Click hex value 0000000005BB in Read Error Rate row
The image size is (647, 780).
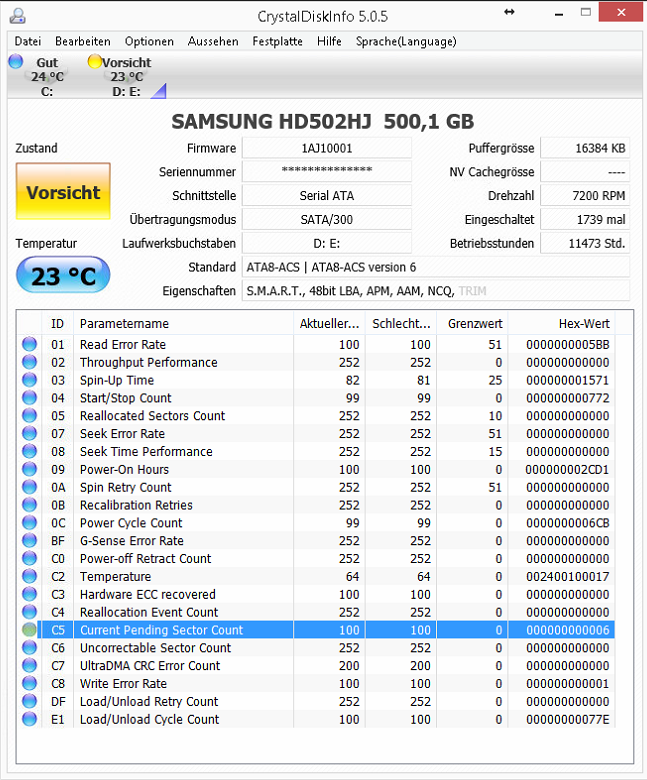coord(567,344)
